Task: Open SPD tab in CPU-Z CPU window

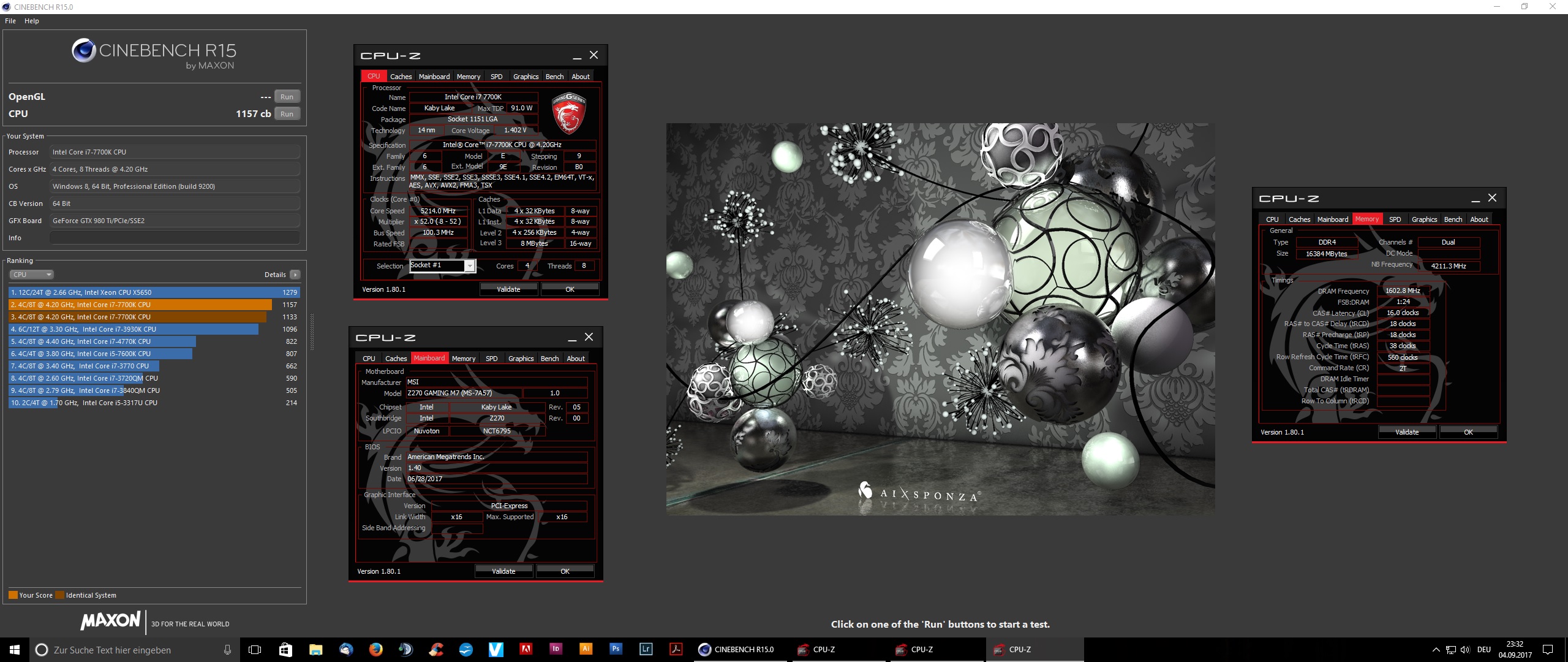Action: tap(497, 77)
